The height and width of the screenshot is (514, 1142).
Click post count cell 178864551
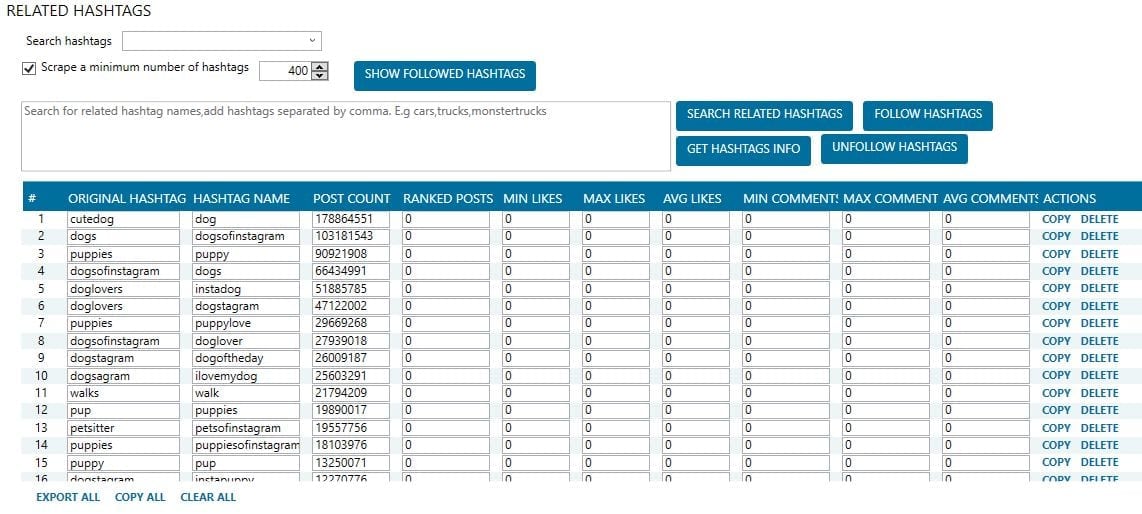pos(351,219)
